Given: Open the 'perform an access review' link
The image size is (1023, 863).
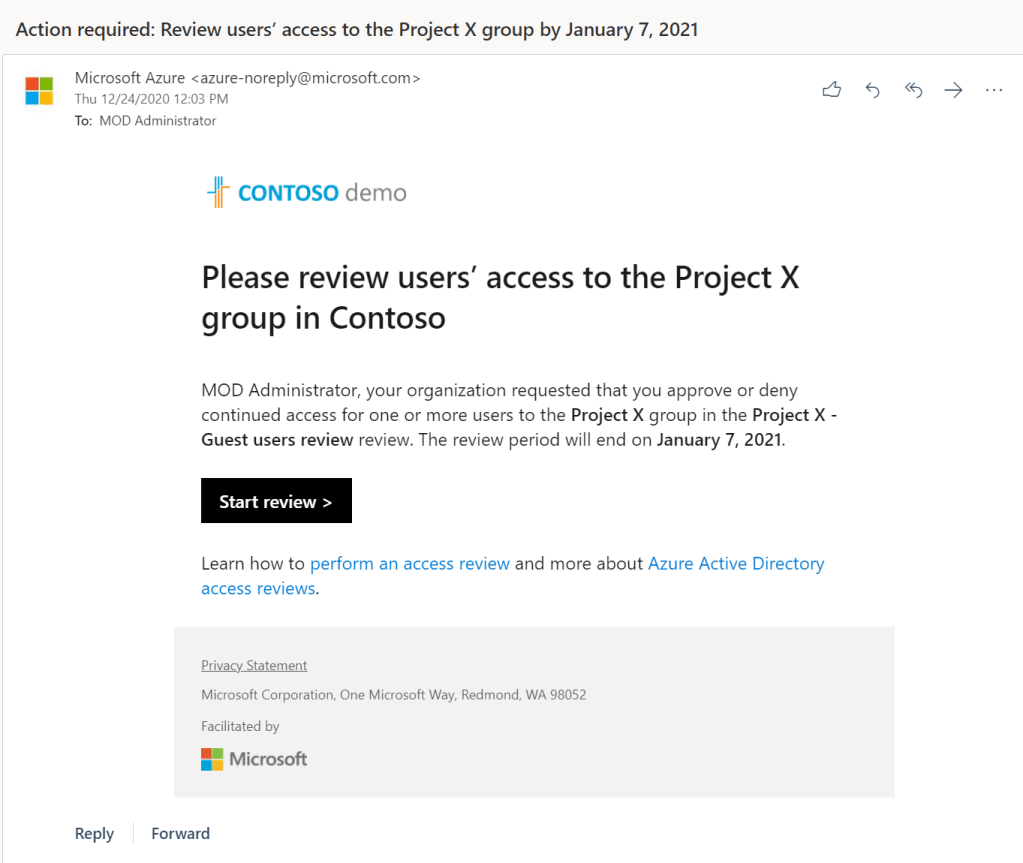Looking at the screenshot, I should (x=410, y=563).
